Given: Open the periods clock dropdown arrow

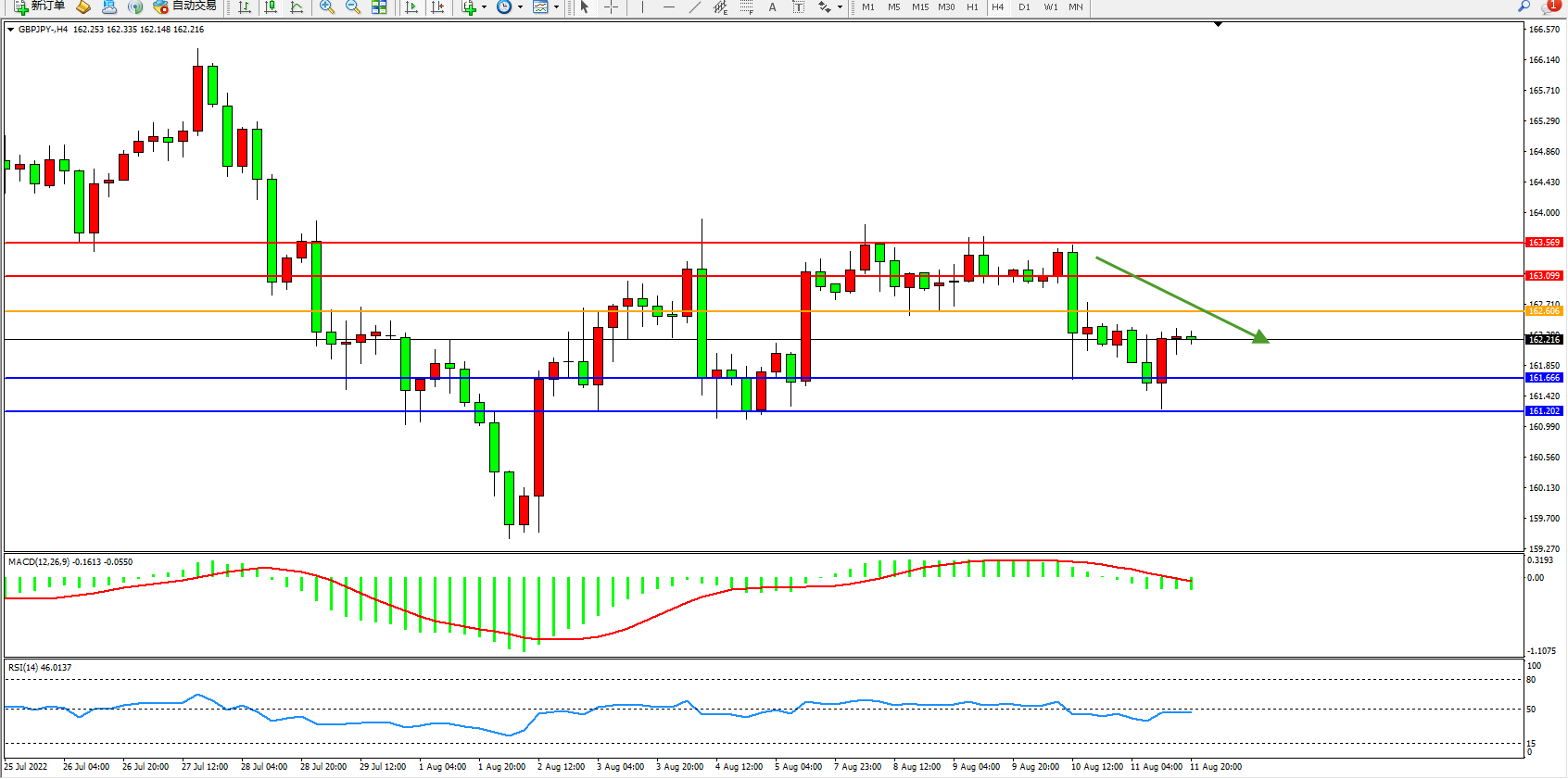Looking at the screenshot, I should coord(520,7).
